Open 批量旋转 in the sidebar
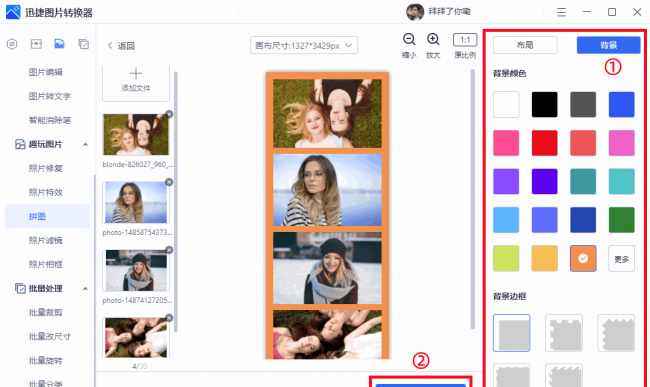The height and width of the screenshot is (387, 650). pyautogui.click(x=46, y=360)
